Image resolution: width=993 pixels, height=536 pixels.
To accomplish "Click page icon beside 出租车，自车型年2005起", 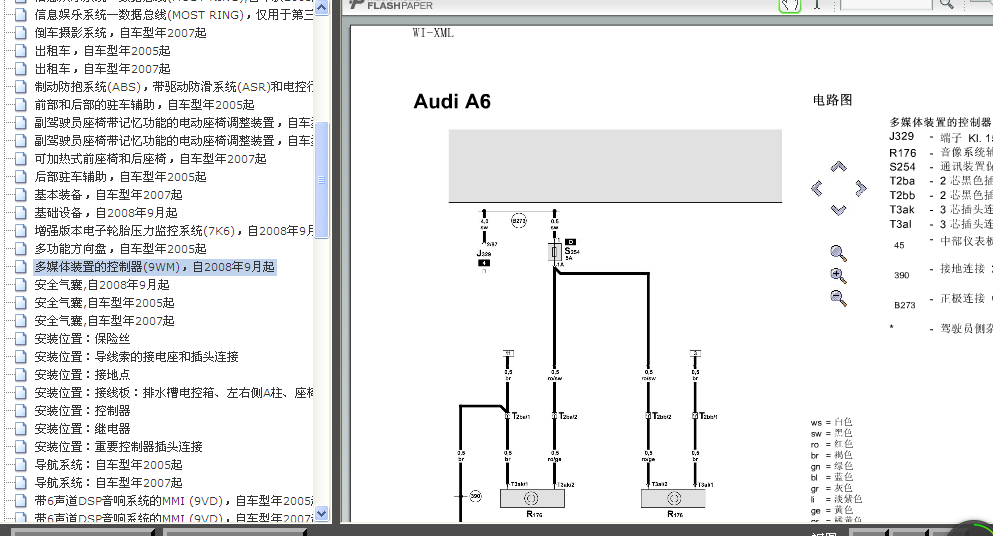I will [21, 51].
